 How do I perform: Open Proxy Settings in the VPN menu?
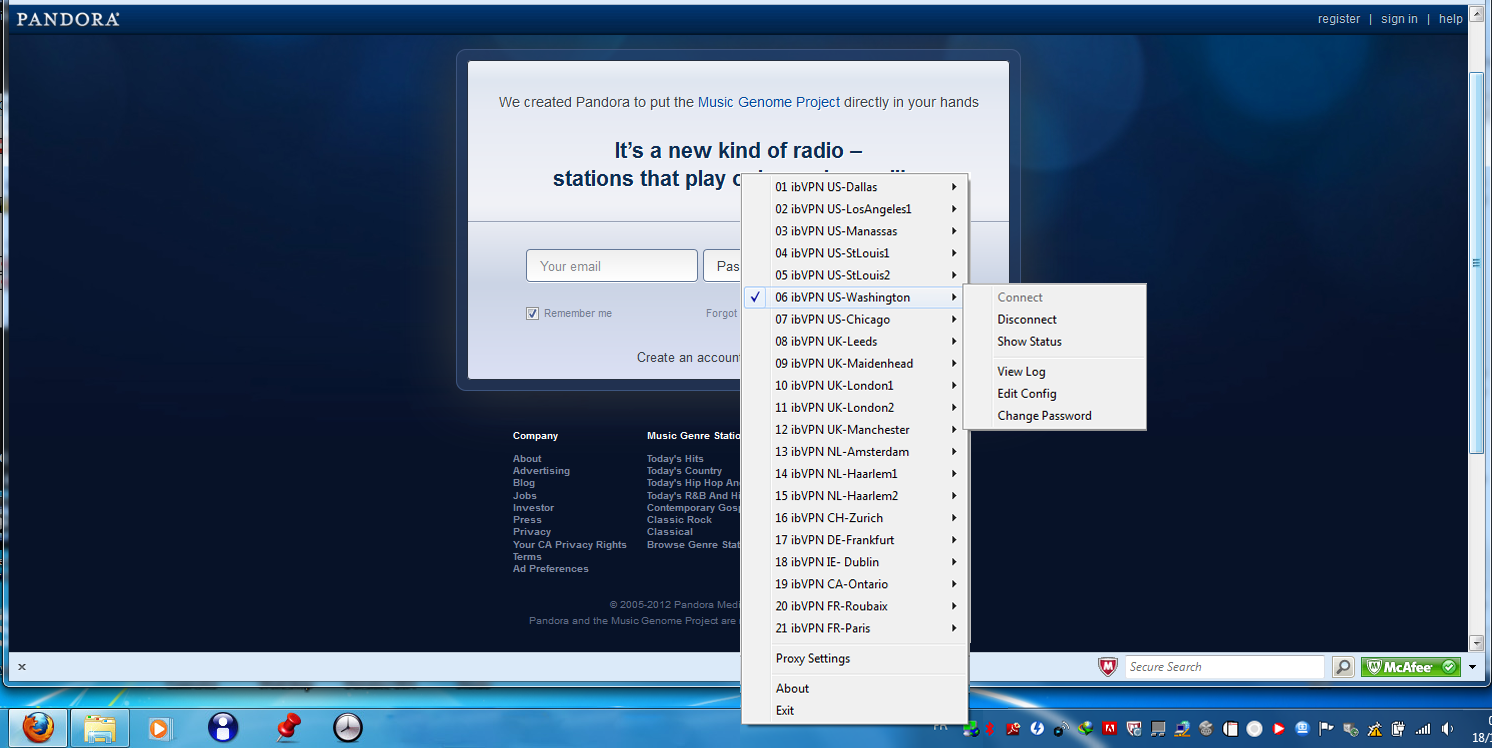[x=855, y=659]
